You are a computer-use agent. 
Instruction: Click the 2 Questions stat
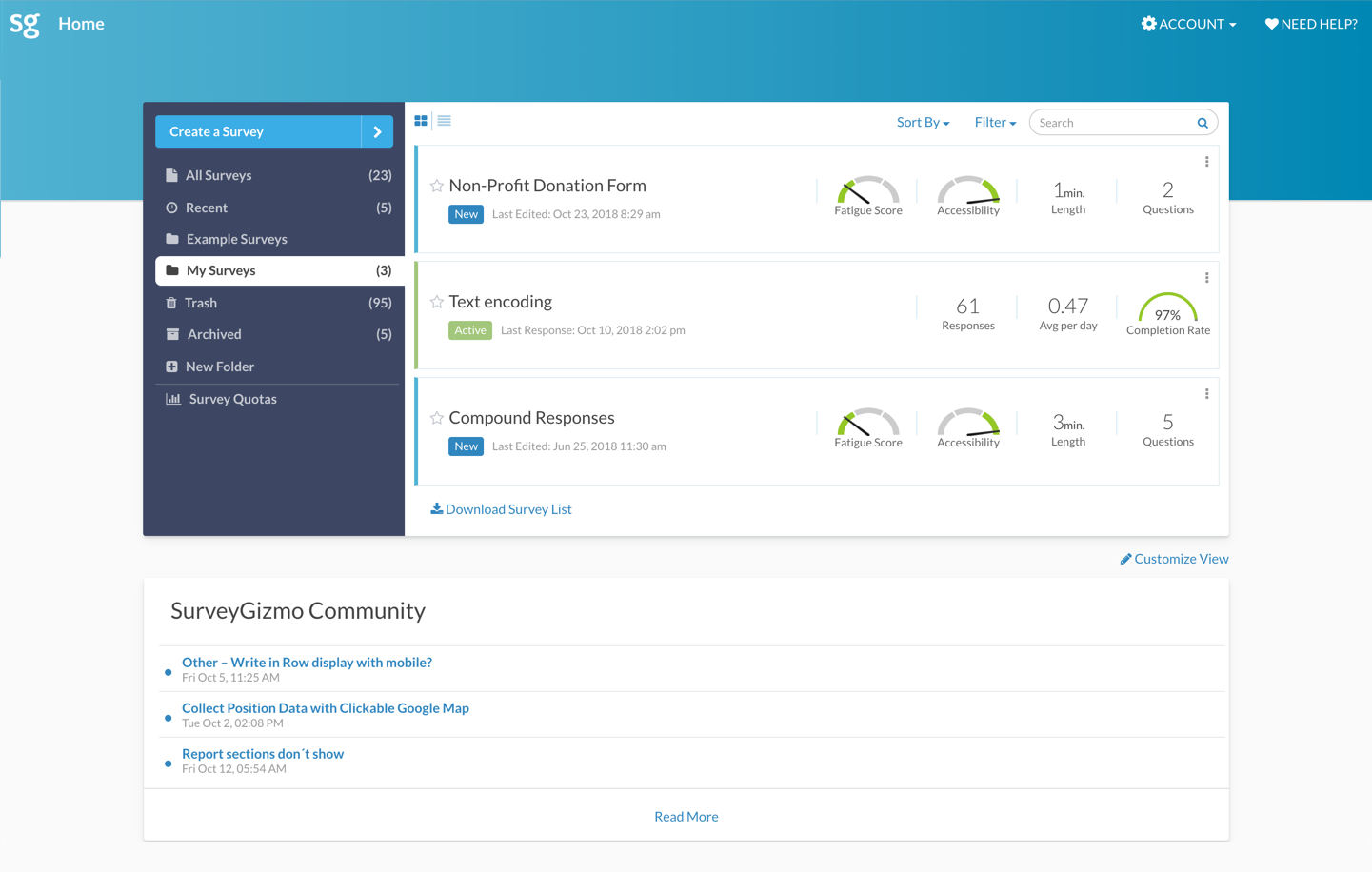point(1168,197)
